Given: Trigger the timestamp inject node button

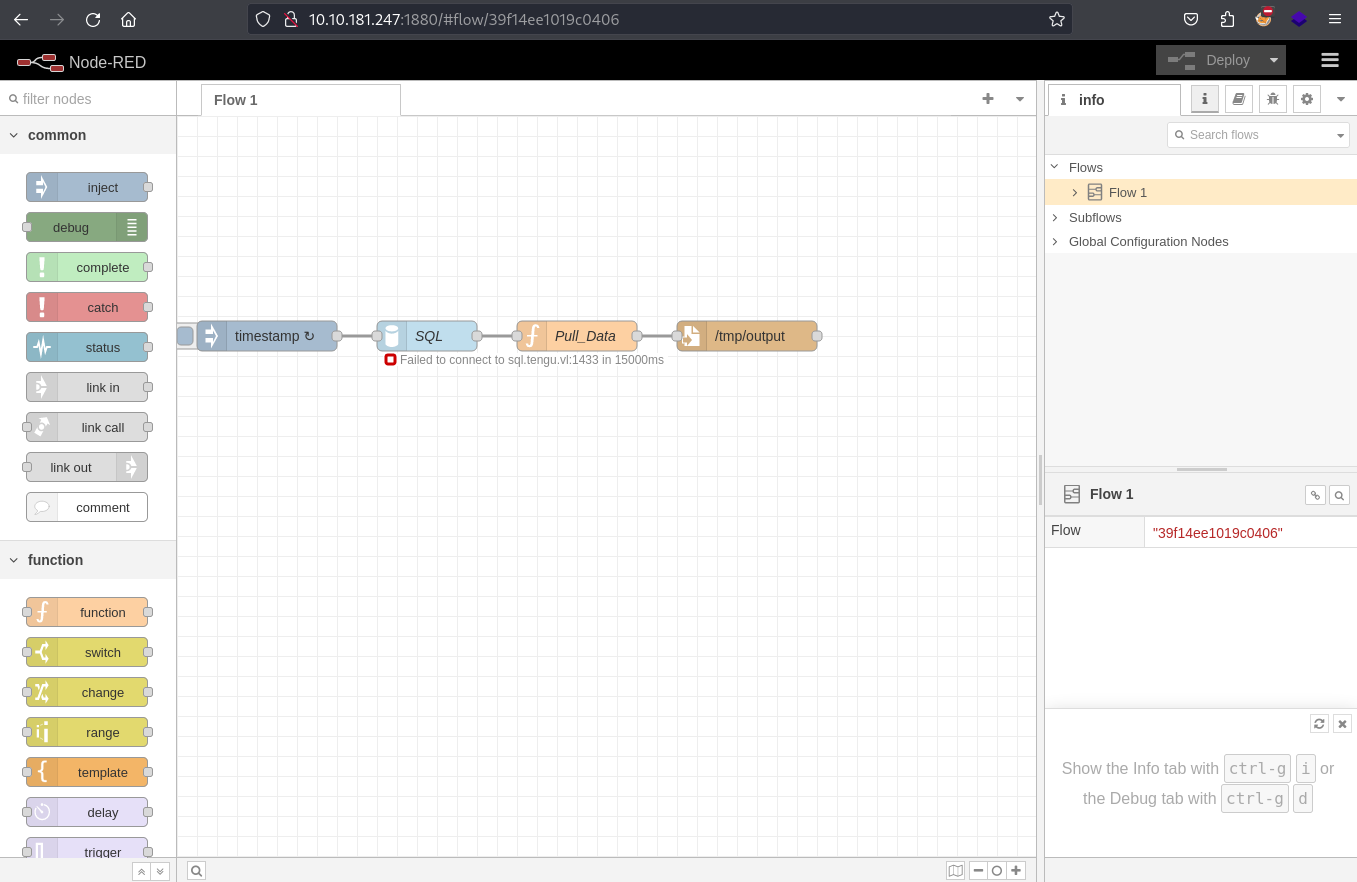Looking at the screenshot, I should (x=185, y=336).
